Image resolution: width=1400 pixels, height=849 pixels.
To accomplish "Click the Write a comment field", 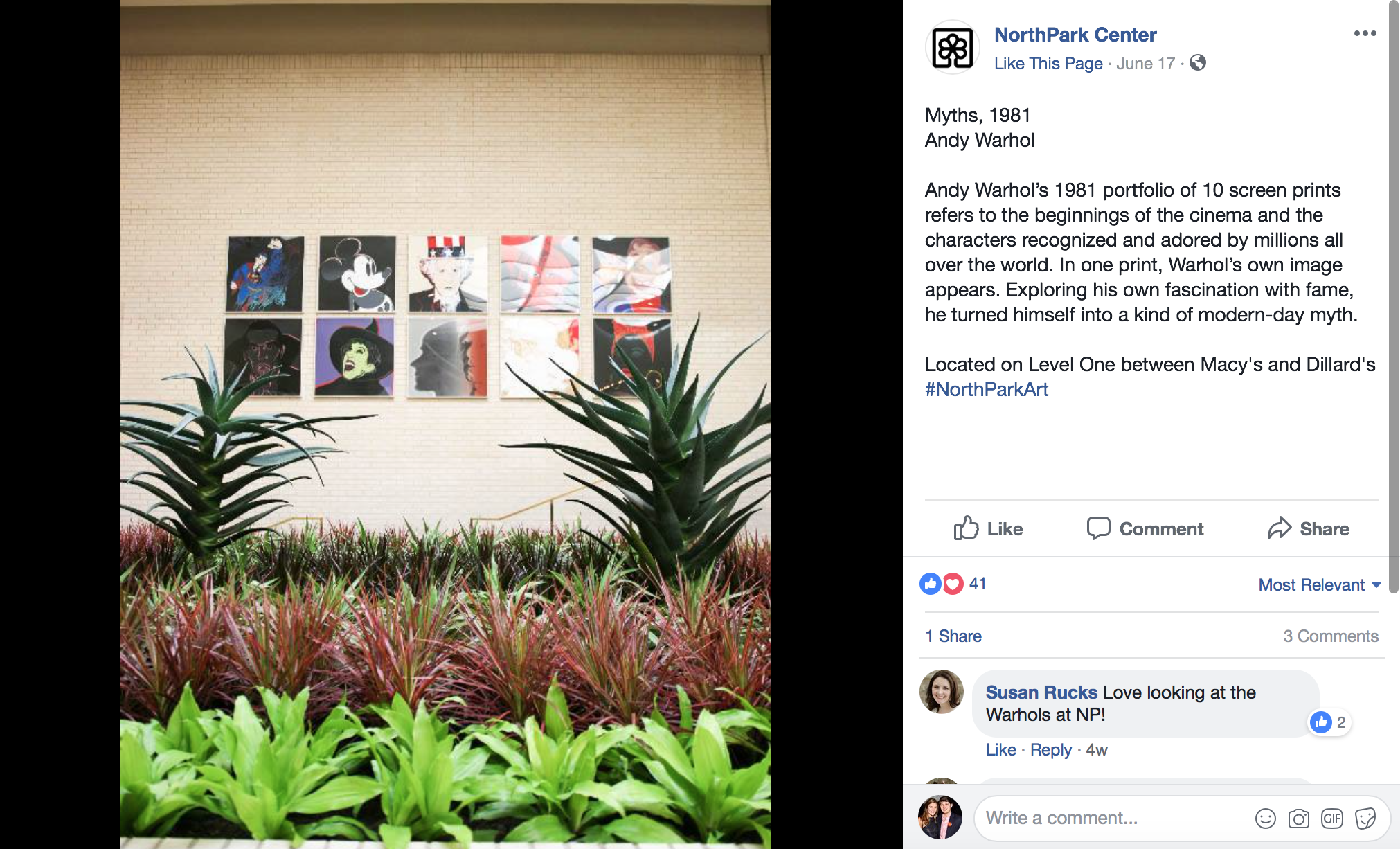I will (1115, 819).
